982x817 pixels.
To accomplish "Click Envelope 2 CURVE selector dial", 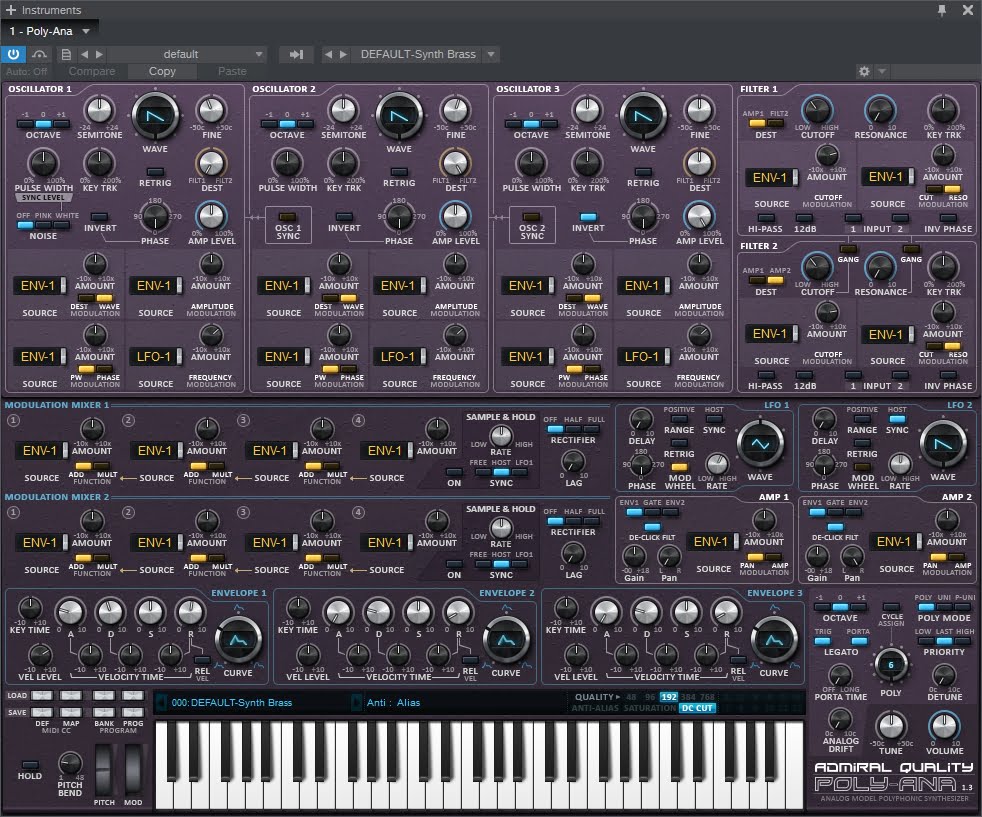I will (506, 640).
